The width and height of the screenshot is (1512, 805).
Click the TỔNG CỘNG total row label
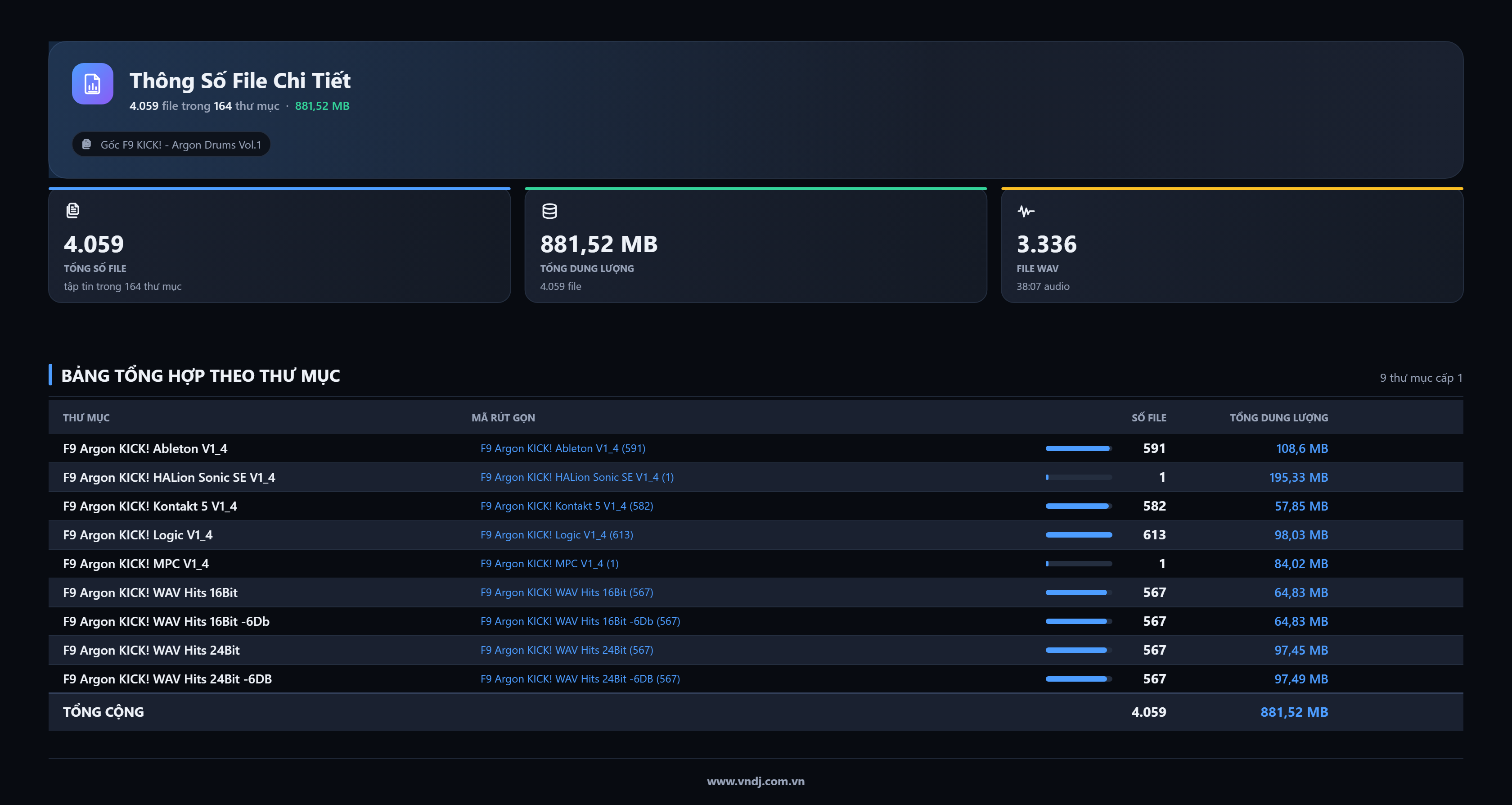pos(103,712)
